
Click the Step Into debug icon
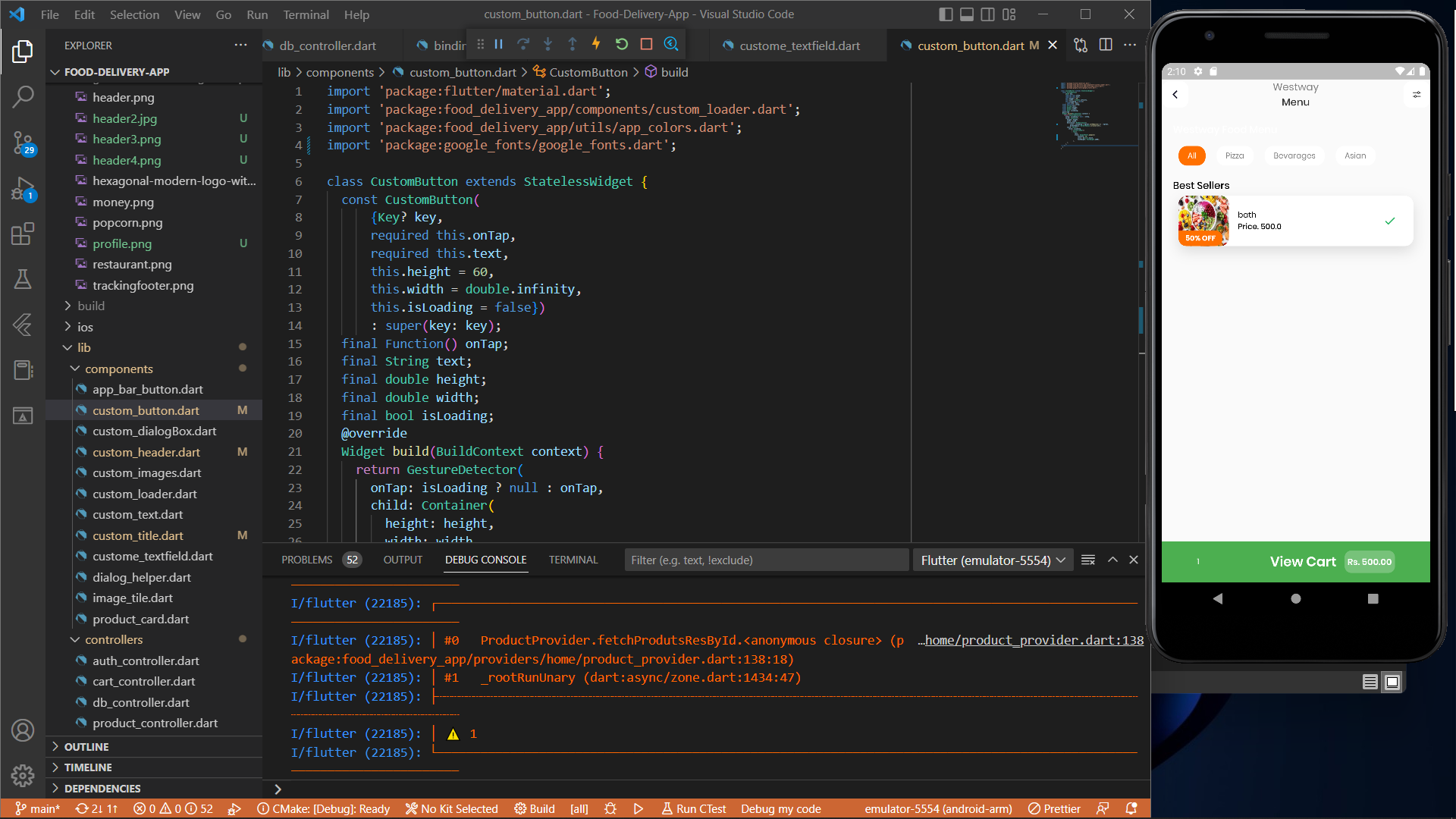(548, 44)
